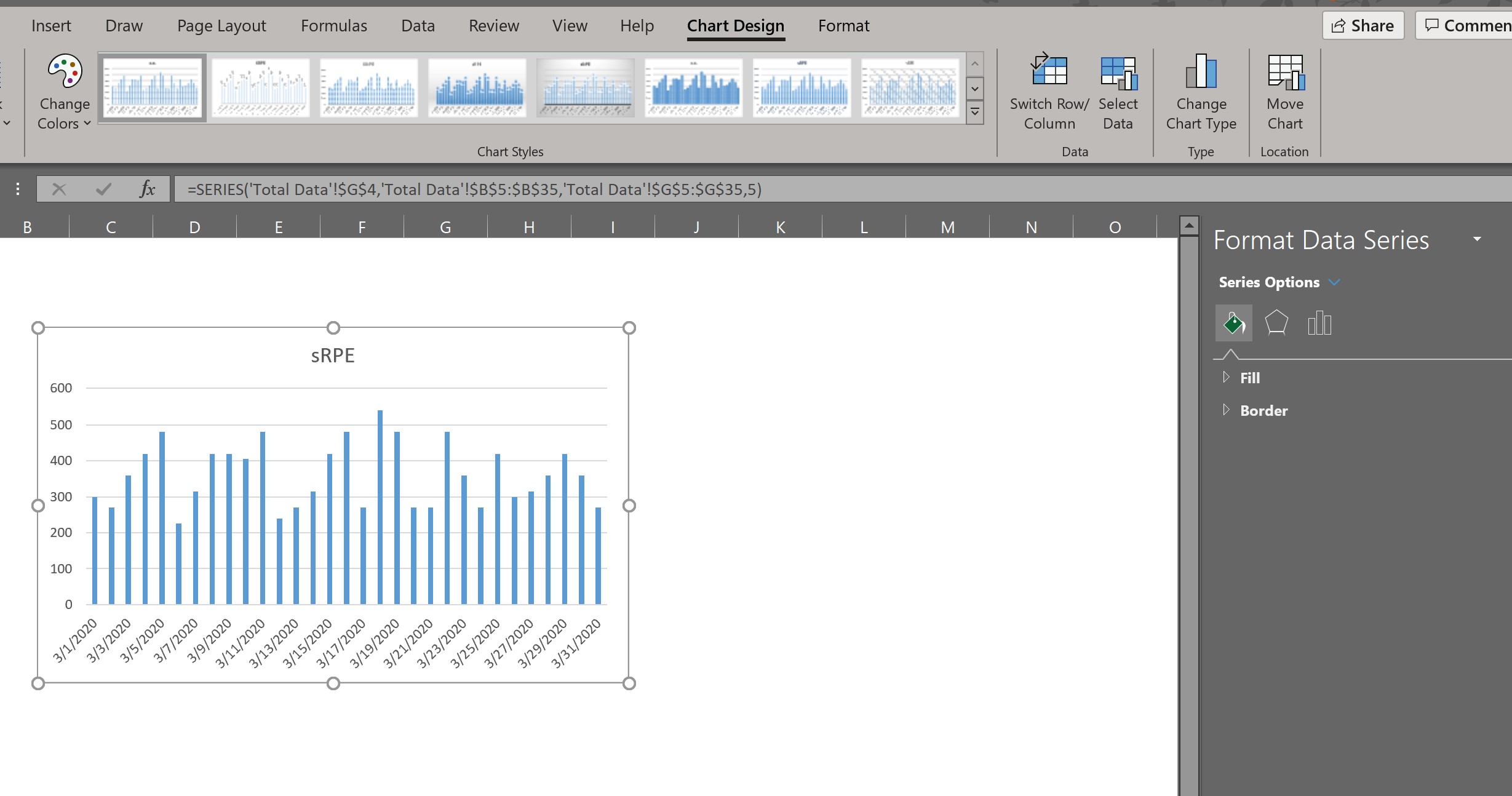Select the Effects pentagon icon

(1276, 323)
